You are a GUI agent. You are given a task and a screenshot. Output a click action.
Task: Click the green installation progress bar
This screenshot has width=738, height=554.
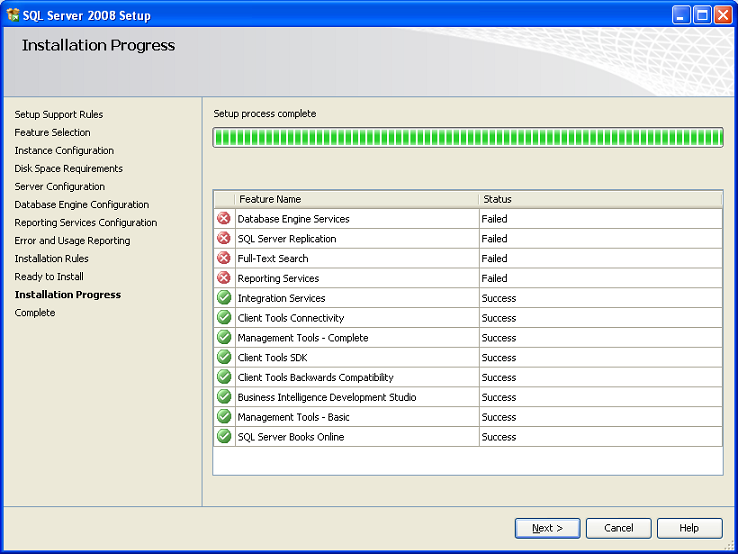(x=468, y=137)
